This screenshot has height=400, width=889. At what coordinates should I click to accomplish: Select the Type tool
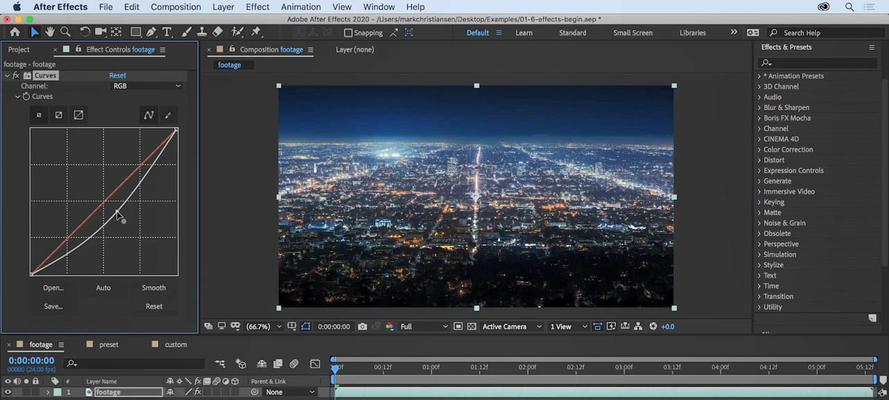pyautogui.click(x=167, y=32)
